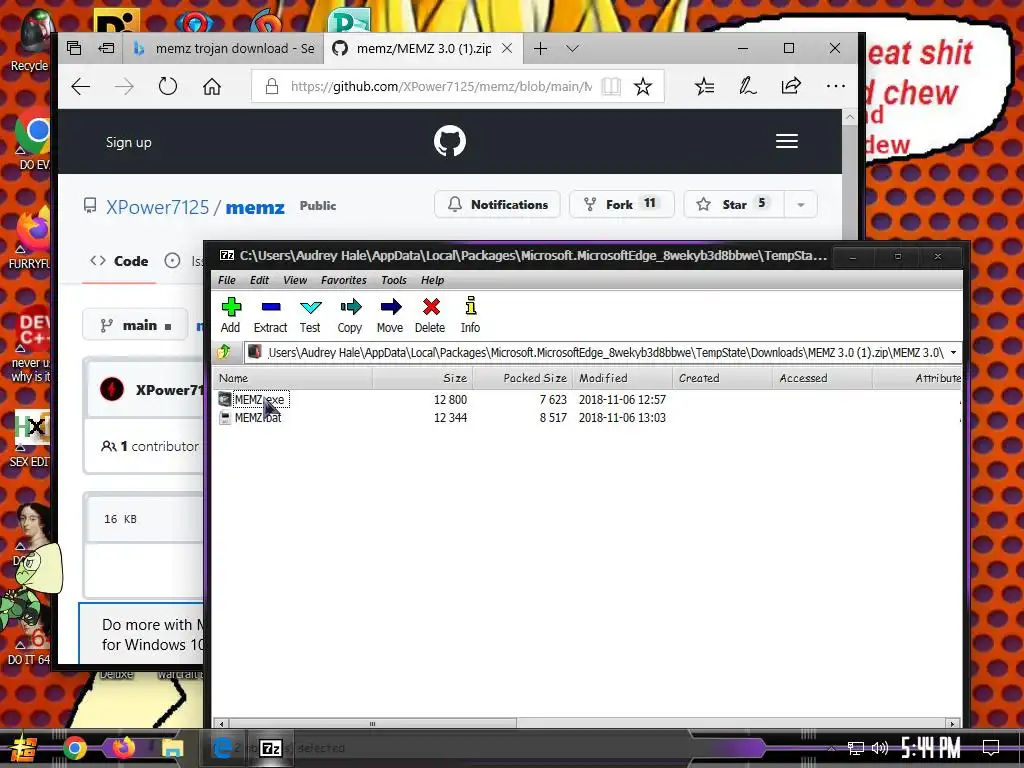This screenshot has height=768, width=1024.
Task: Go up one folder in 7-Zip
Action: tap(224, 353)
